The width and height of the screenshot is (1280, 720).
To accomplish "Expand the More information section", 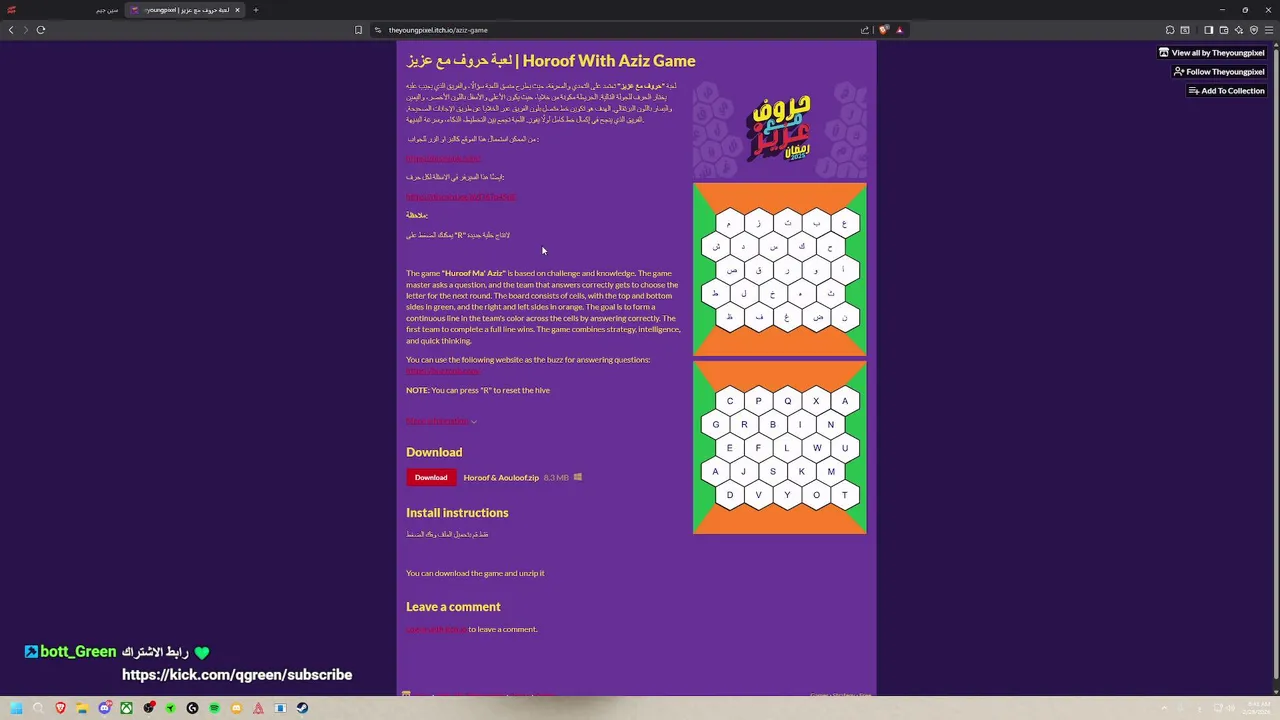I will 441,421.
